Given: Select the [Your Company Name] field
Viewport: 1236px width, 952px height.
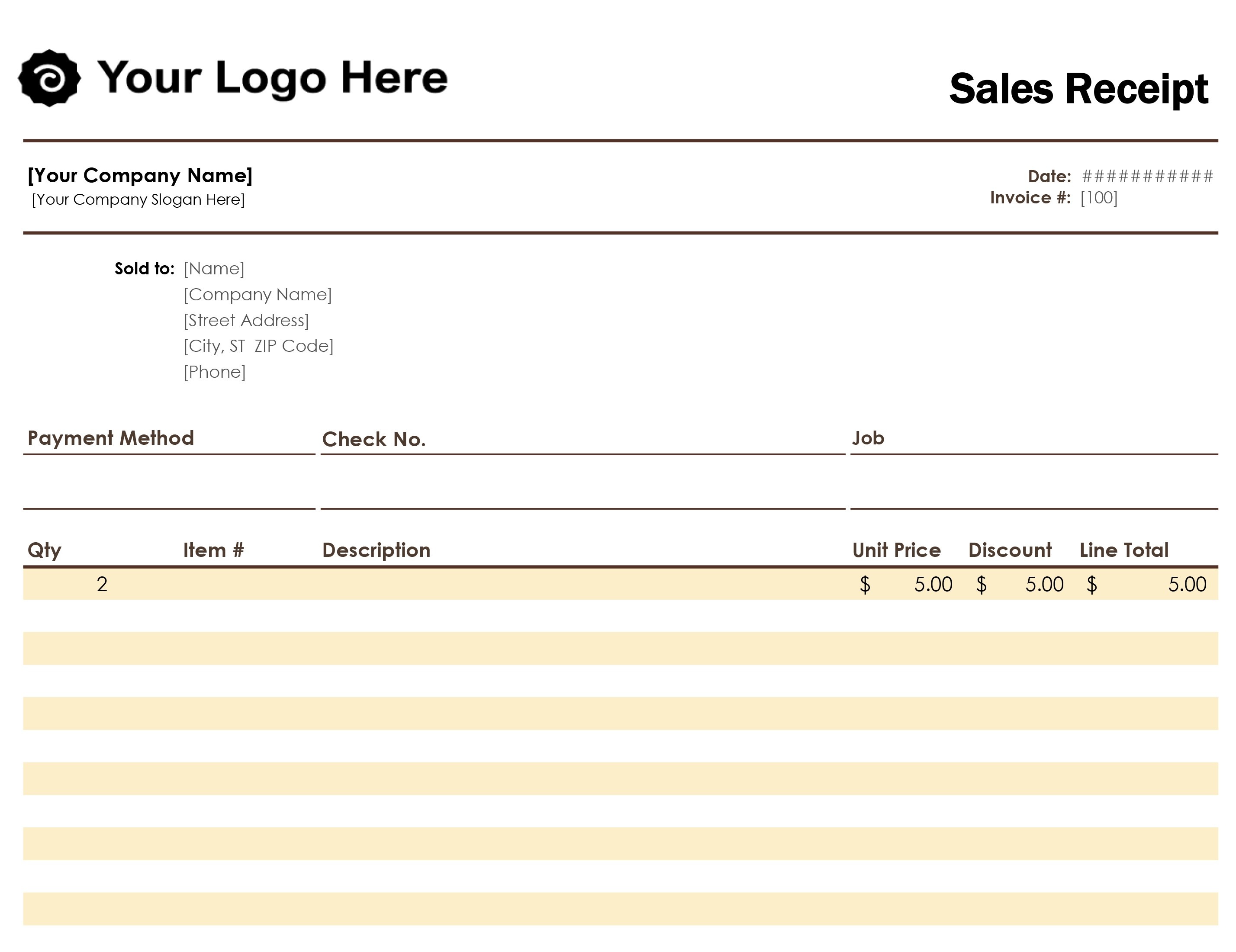Looking at the screenshot, I should [140, 175].
